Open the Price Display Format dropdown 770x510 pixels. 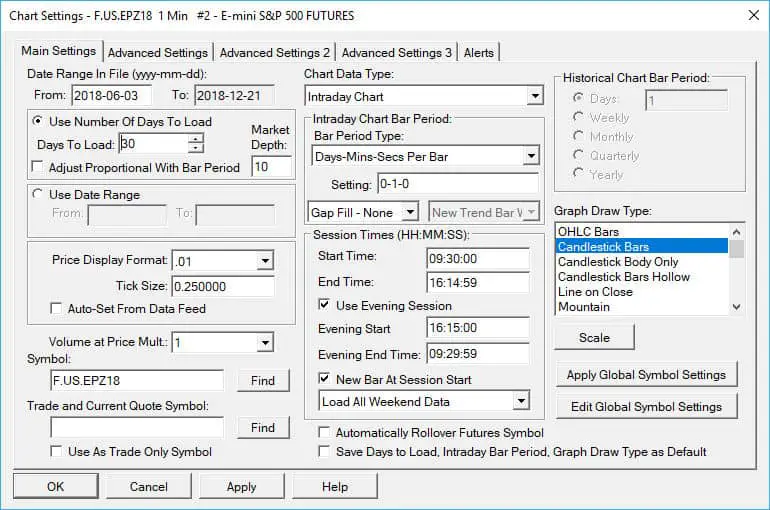pos(265,261)
